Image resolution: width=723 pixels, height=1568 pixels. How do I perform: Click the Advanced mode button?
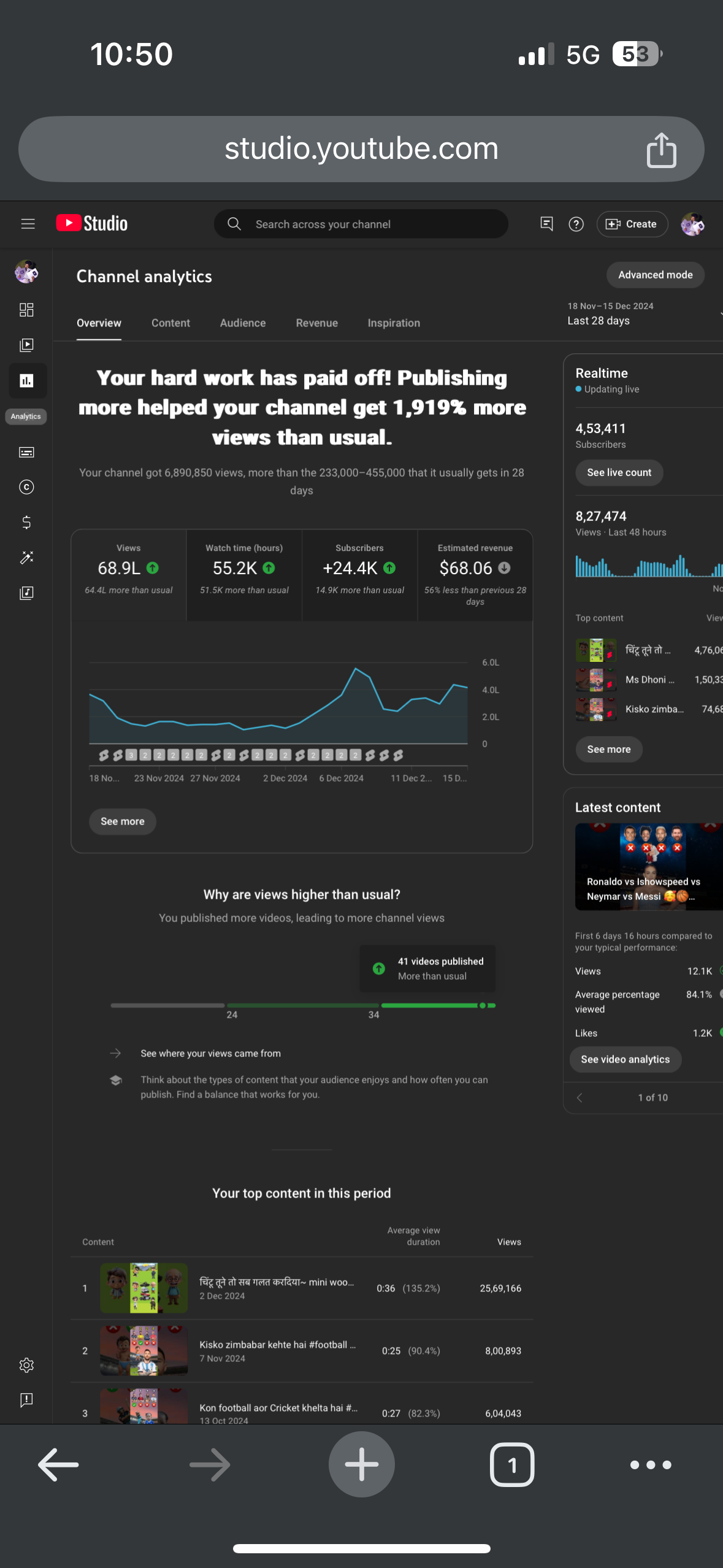(656, 275)
